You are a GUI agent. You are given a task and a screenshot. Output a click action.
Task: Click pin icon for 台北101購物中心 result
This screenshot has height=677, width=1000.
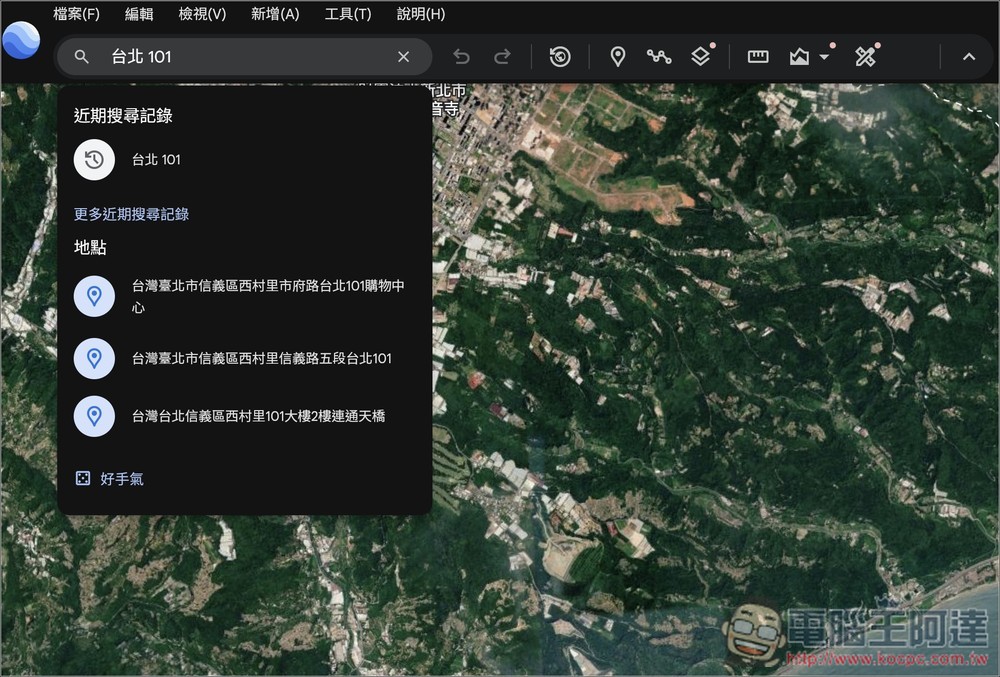94,296
